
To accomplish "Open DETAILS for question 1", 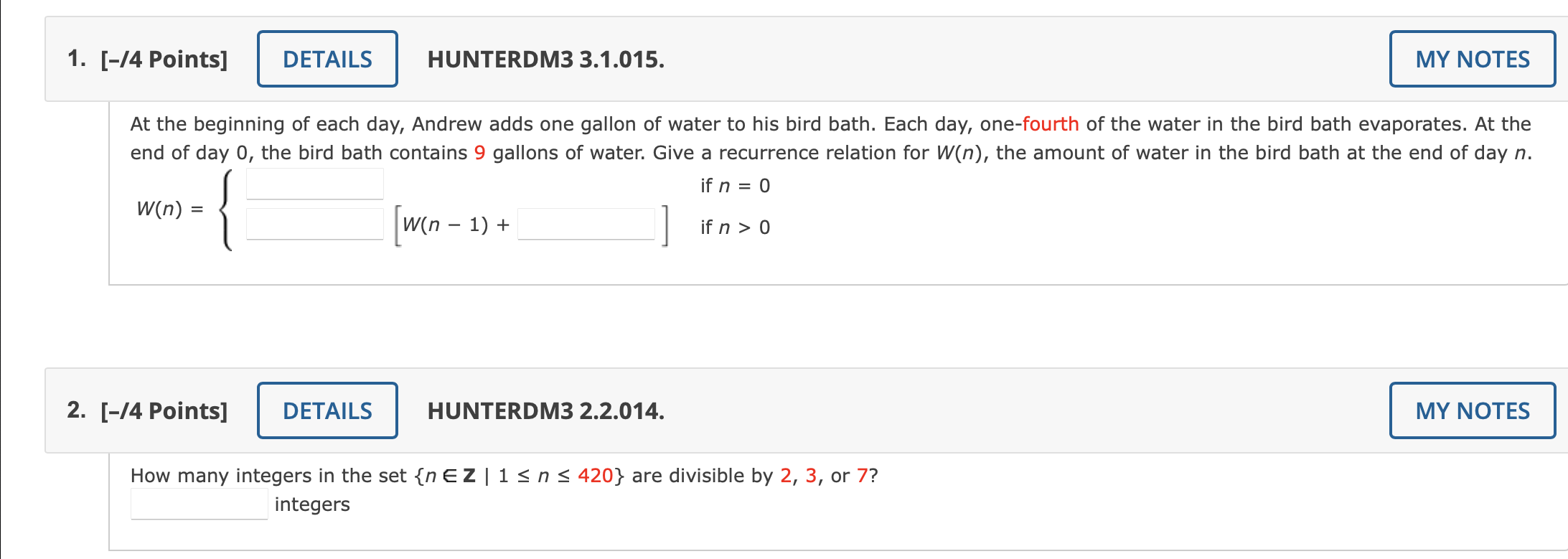I will tap(327, 59).
